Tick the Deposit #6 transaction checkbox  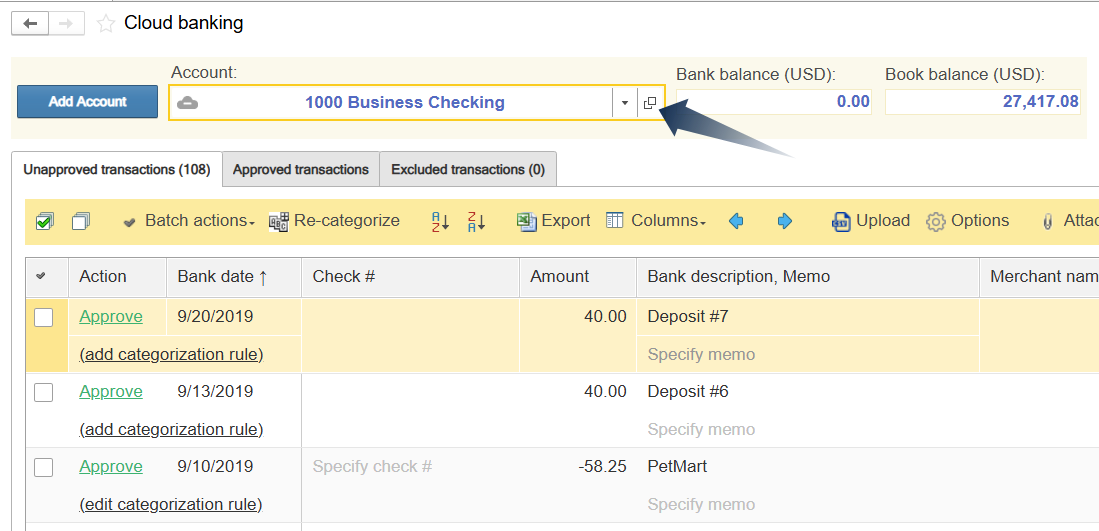[44, 392]
